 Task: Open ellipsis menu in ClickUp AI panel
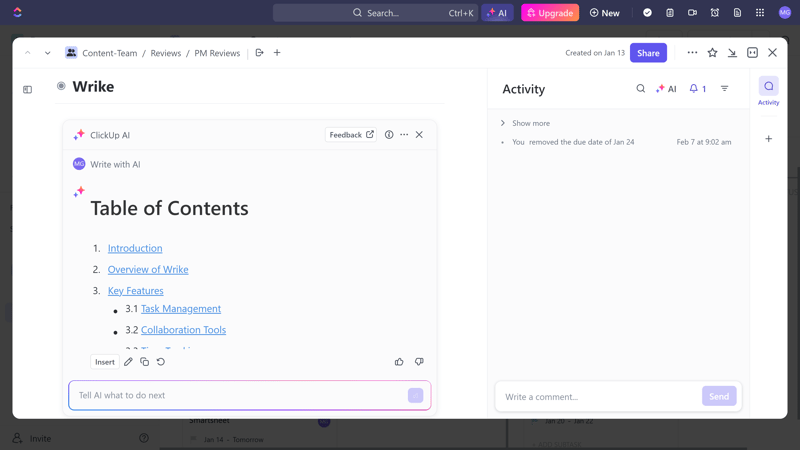tap(404, 135)
